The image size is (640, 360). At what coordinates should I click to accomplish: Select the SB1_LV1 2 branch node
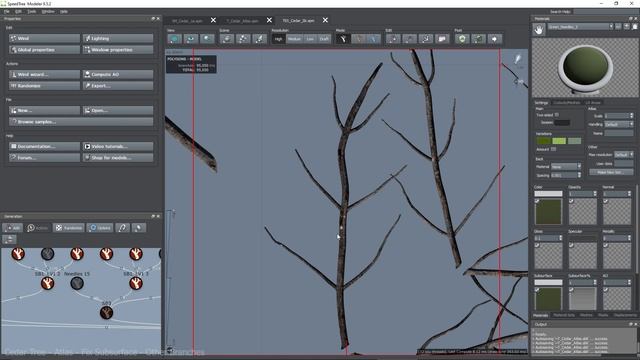click(47, 283)
